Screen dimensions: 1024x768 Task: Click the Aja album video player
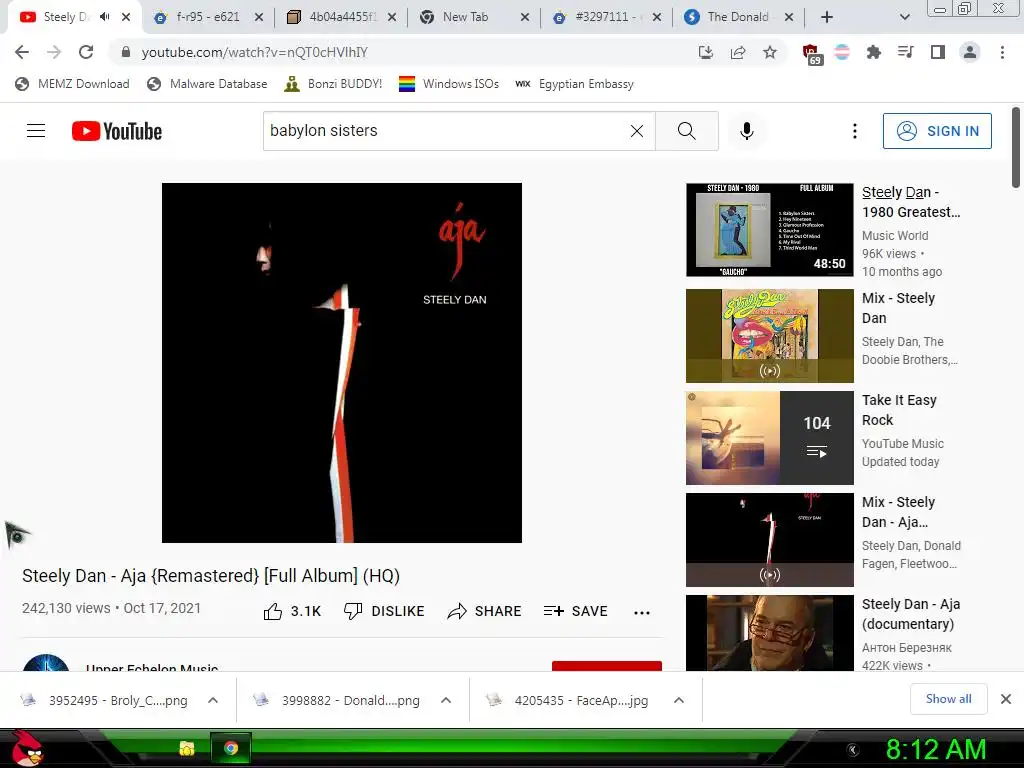click(342, 362)
